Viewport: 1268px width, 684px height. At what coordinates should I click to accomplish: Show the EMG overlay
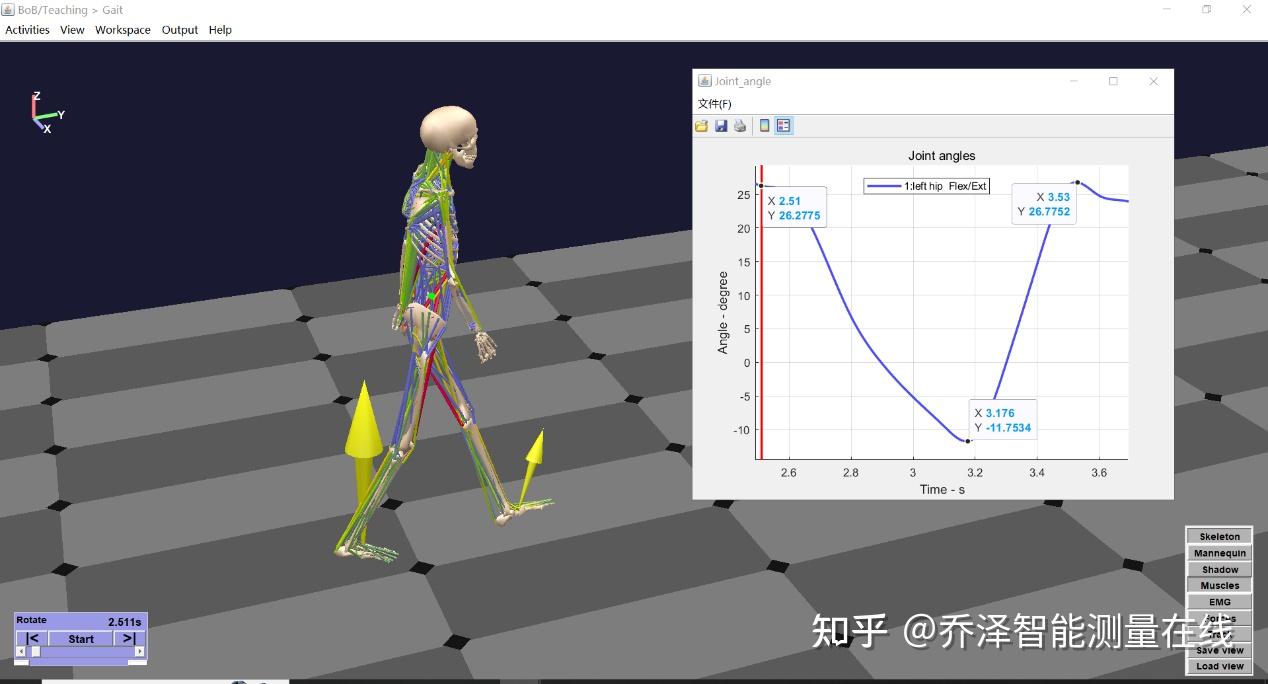tap(1218, 601)
